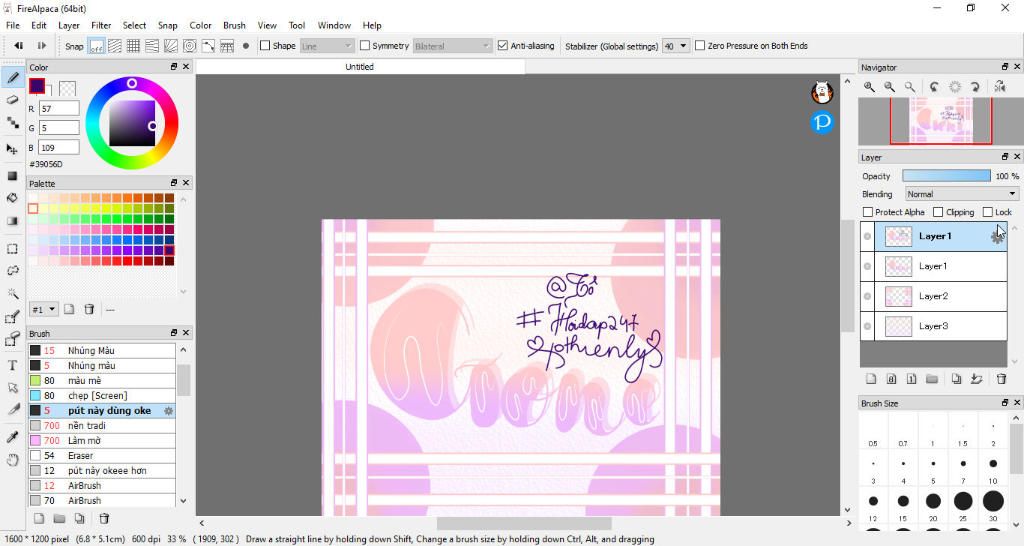Toggle the Protect Alpha checkbox
This screenshot has height=546, width=1024.
point(868,212)
